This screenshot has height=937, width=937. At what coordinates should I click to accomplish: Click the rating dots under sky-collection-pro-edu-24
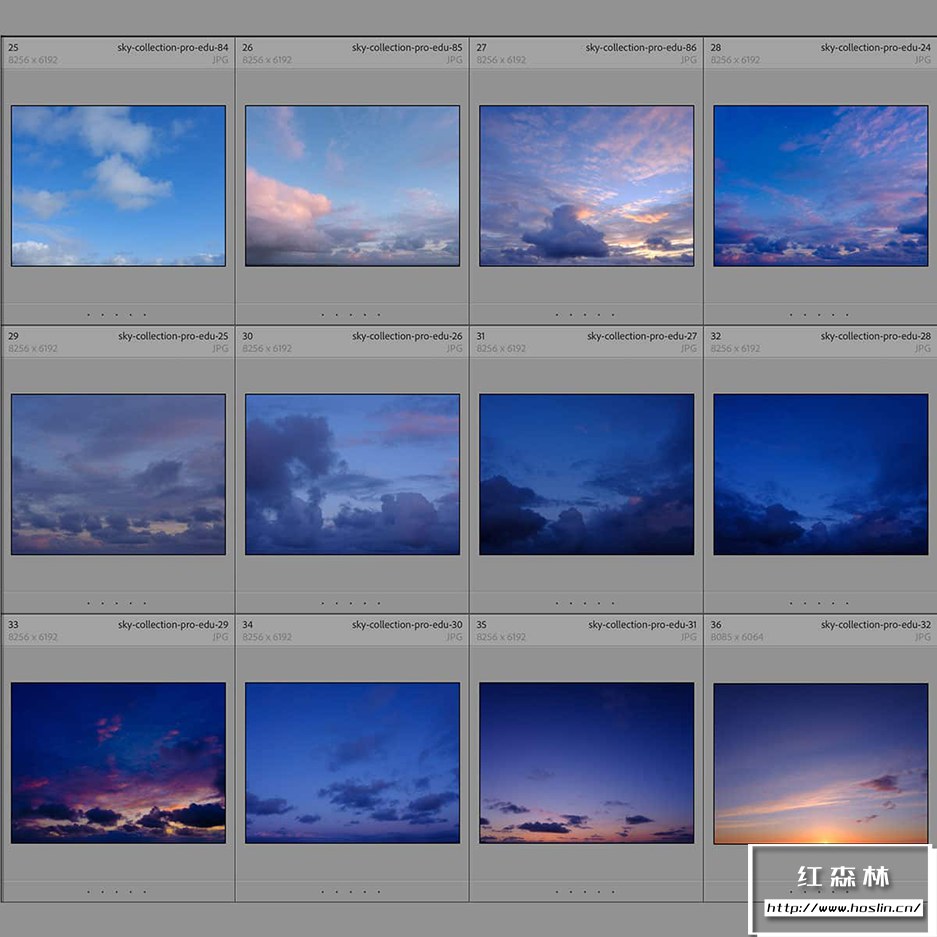click(x=819, y=314)
